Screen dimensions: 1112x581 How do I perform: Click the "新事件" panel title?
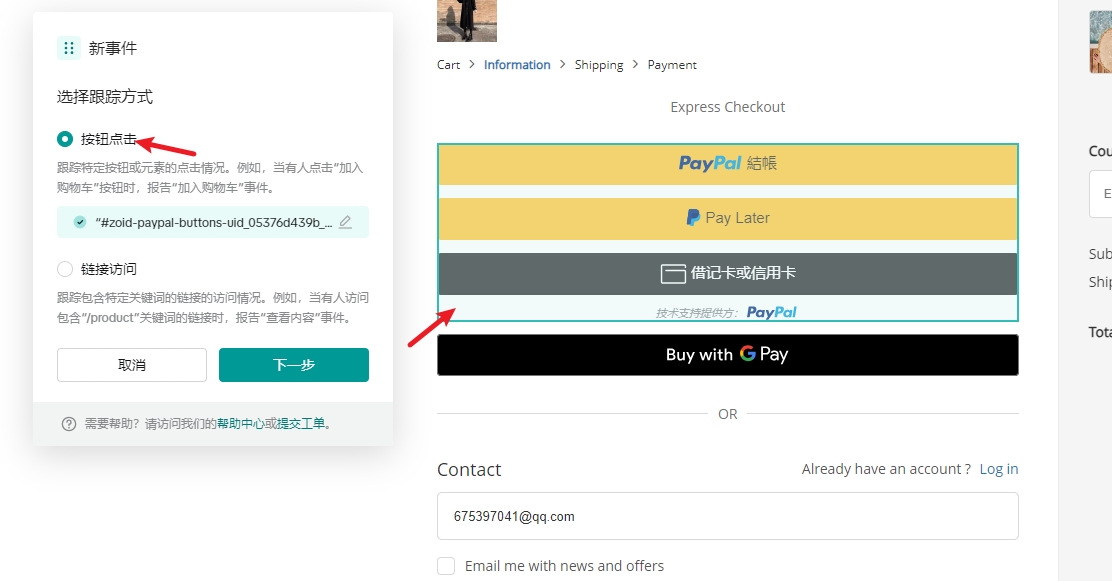click(113, 48)
